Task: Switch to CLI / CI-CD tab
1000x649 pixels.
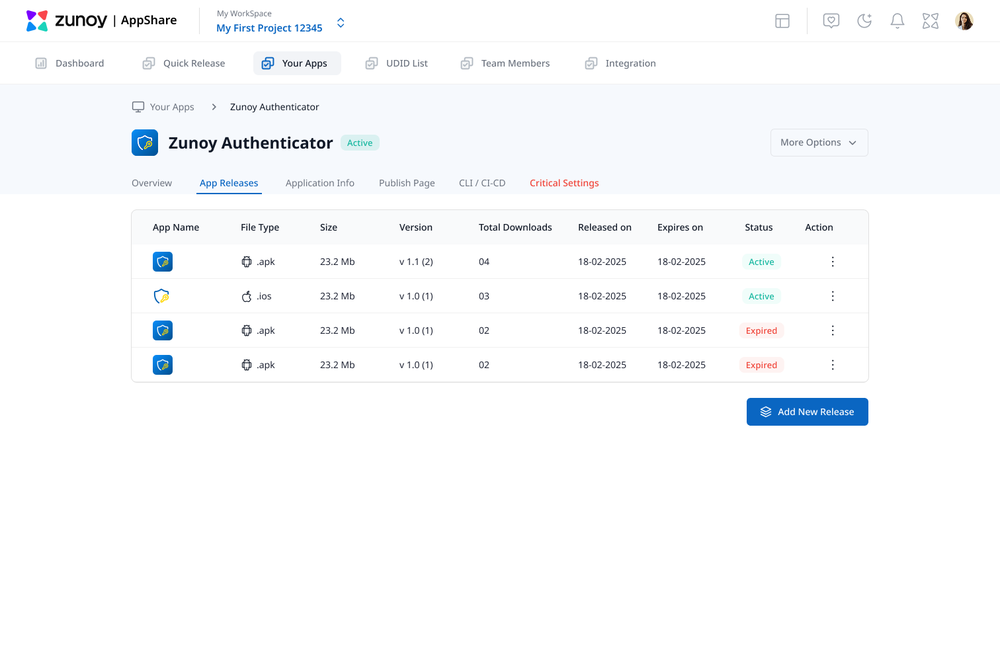Action: coord(482,183)
